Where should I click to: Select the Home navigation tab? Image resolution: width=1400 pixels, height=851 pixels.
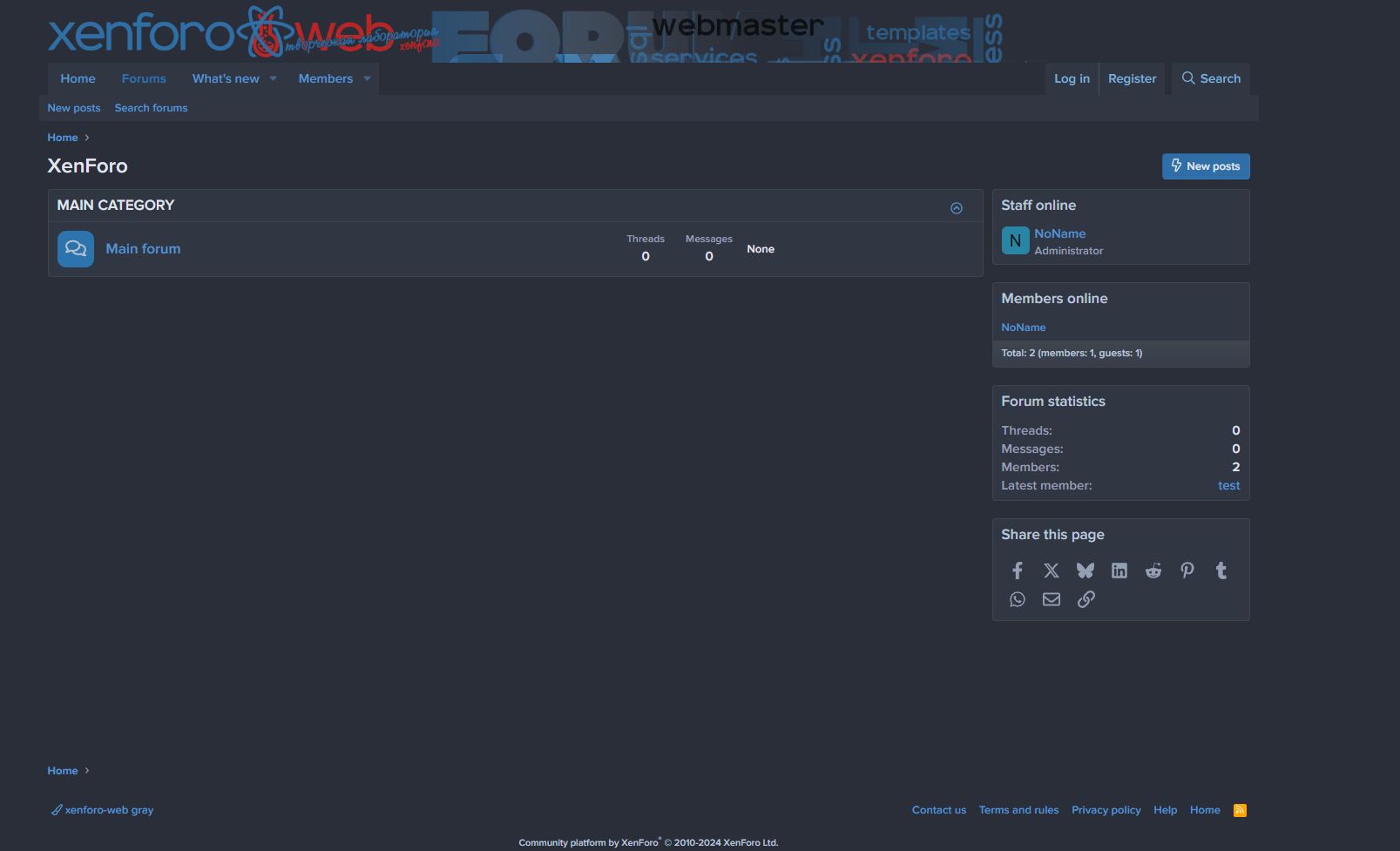78,78
